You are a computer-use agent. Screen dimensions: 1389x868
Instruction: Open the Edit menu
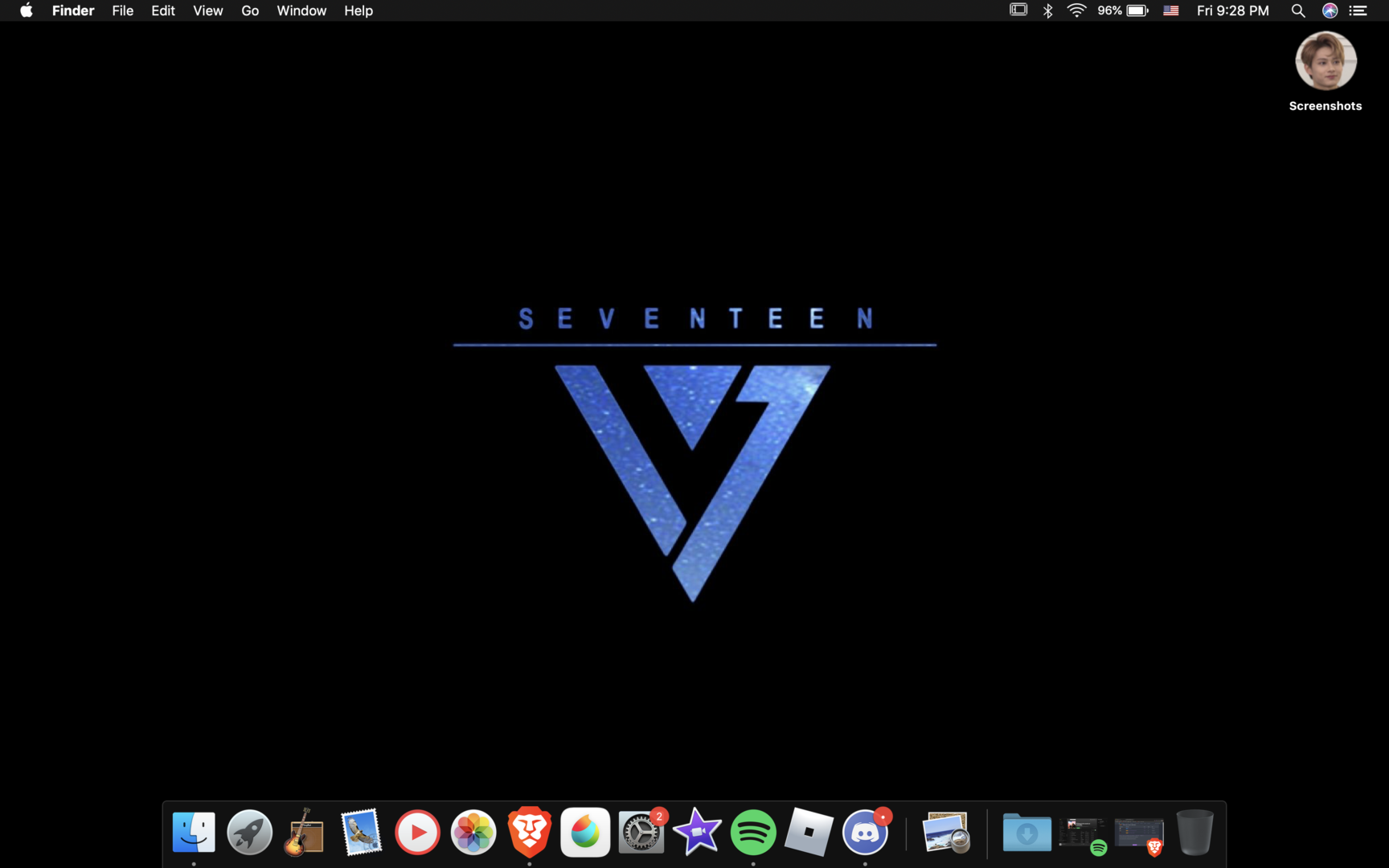click(163, 10)
